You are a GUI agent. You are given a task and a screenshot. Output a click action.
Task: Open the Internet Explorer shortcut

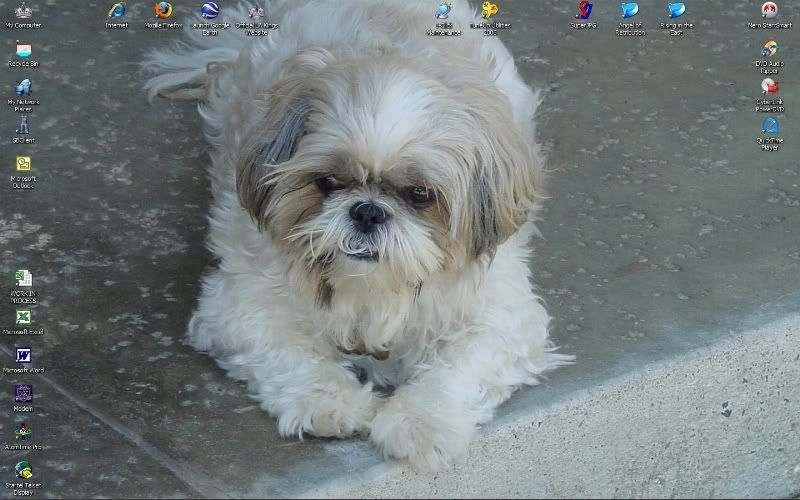(117, 11)
